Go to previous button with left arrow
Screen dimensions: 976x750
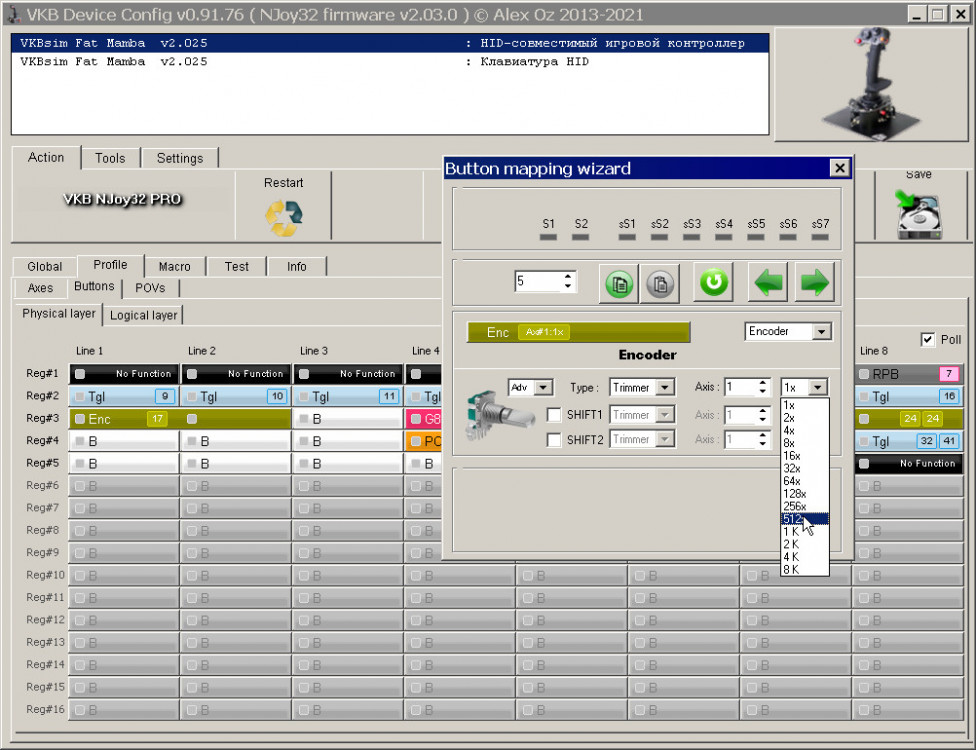(768, 283)
